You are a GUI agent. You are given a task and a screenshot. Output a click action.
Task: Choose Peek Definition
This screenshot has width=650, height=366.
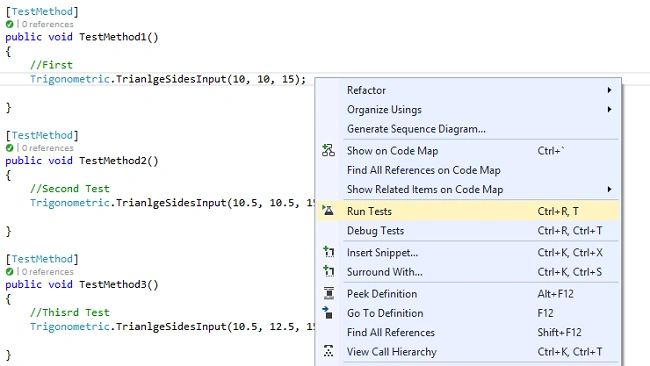point(468,294)
